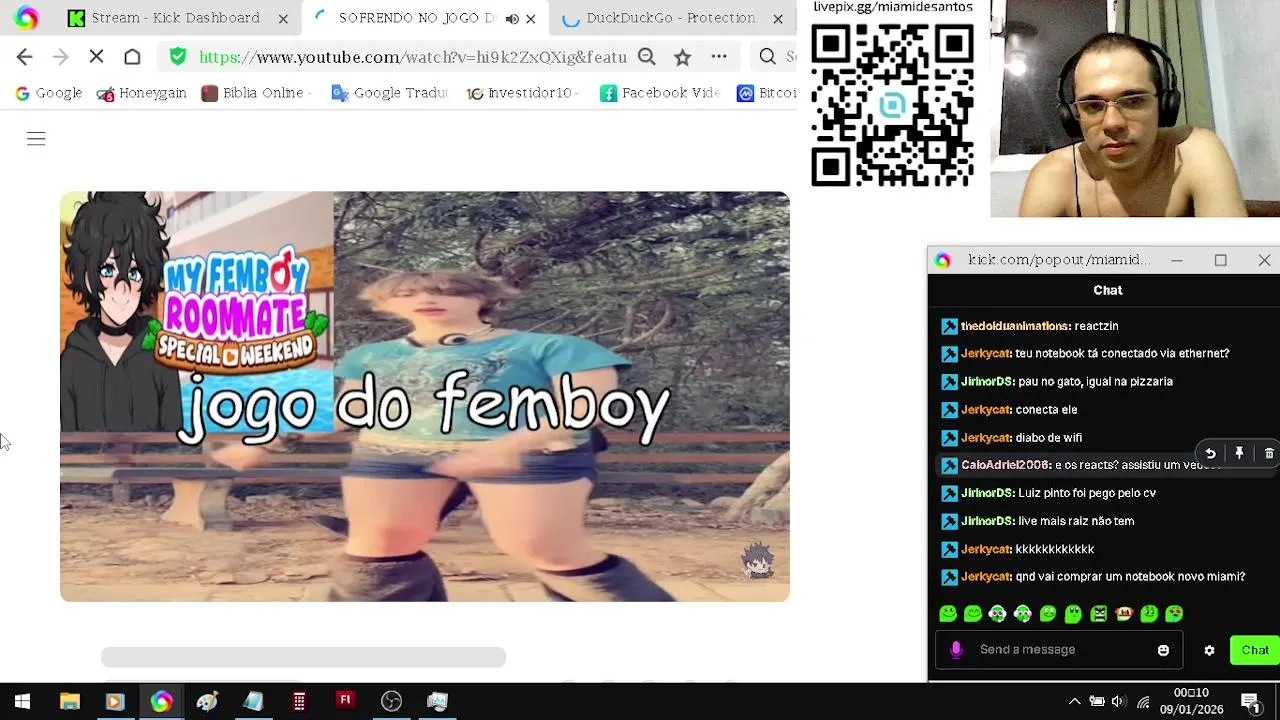Close the Kick Dashboard tab

pyautogui.click(x=283, y=18)
